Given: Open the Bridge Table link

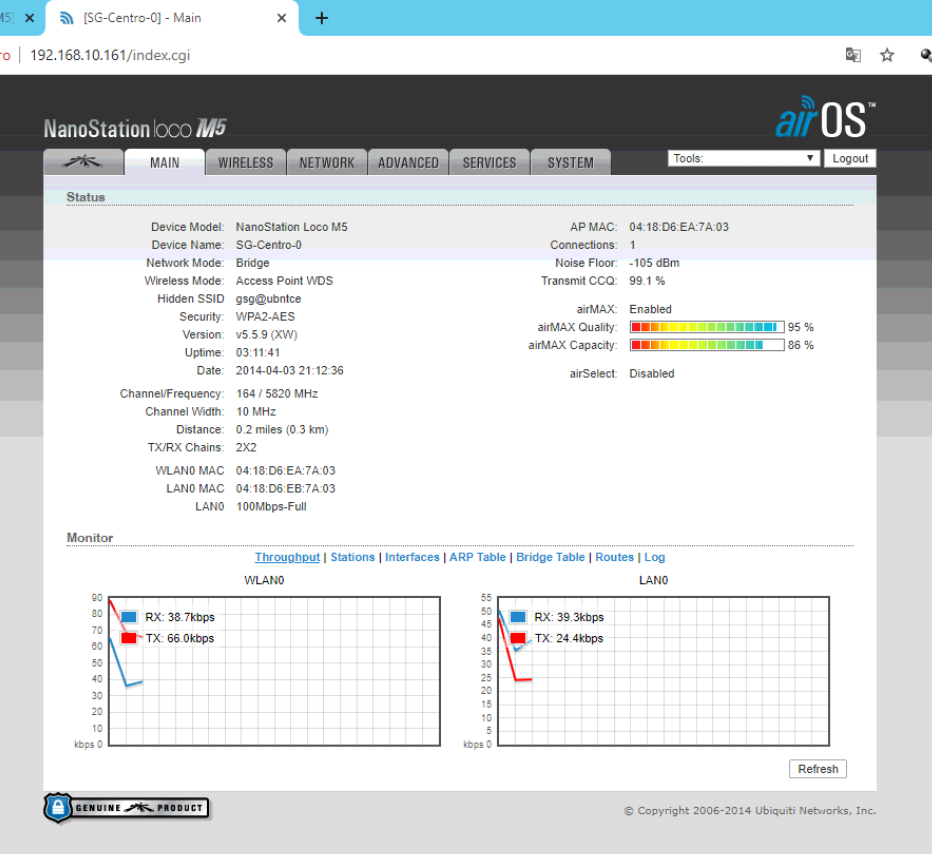Looking at the screenshot, I should pos(550,557).
